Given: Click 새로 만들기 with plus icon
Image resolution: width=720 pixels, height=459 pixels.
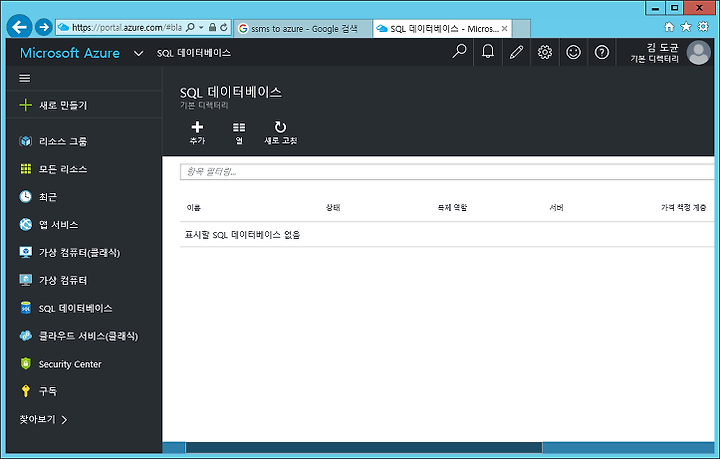Looking at the screenshot, I should [x=53, y=105].
